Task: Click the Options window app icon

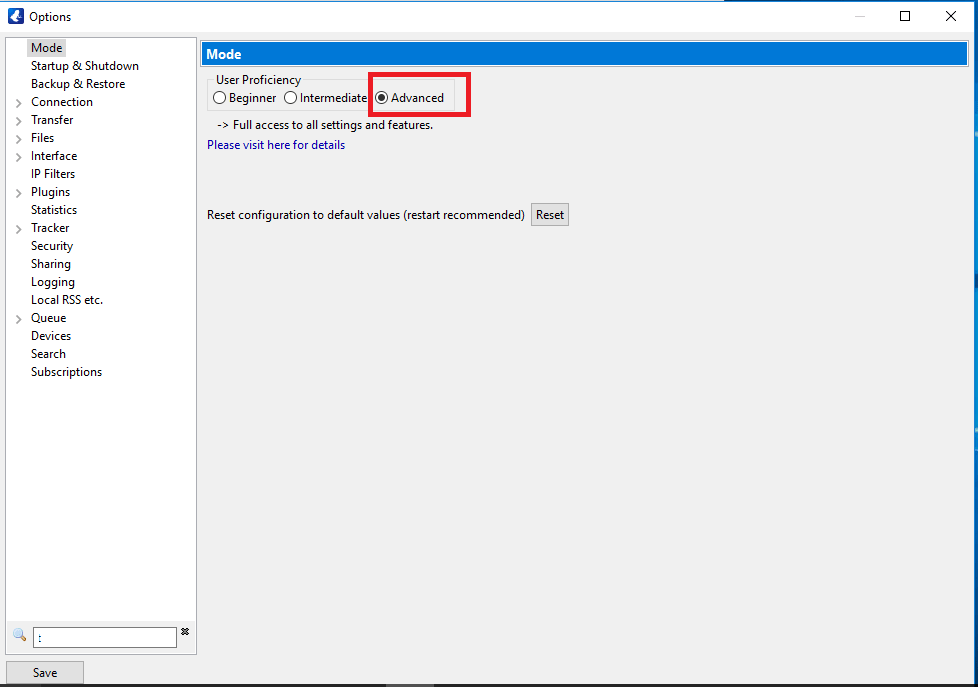Action: click(x=16, y=16)
